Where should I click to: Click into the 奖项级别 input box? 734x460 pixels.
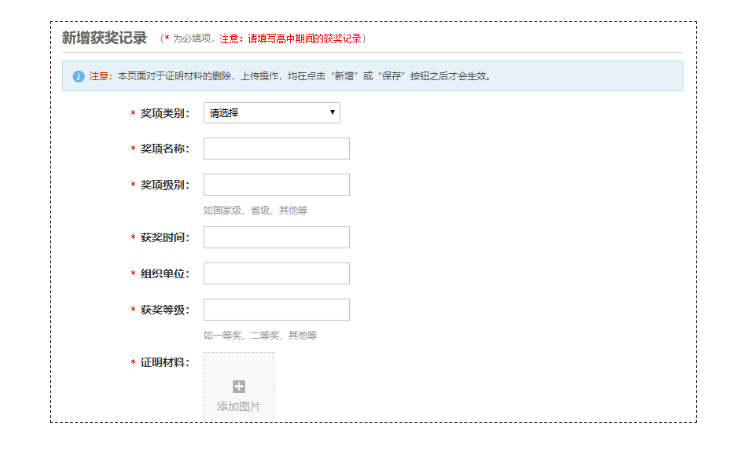(276, 185)
